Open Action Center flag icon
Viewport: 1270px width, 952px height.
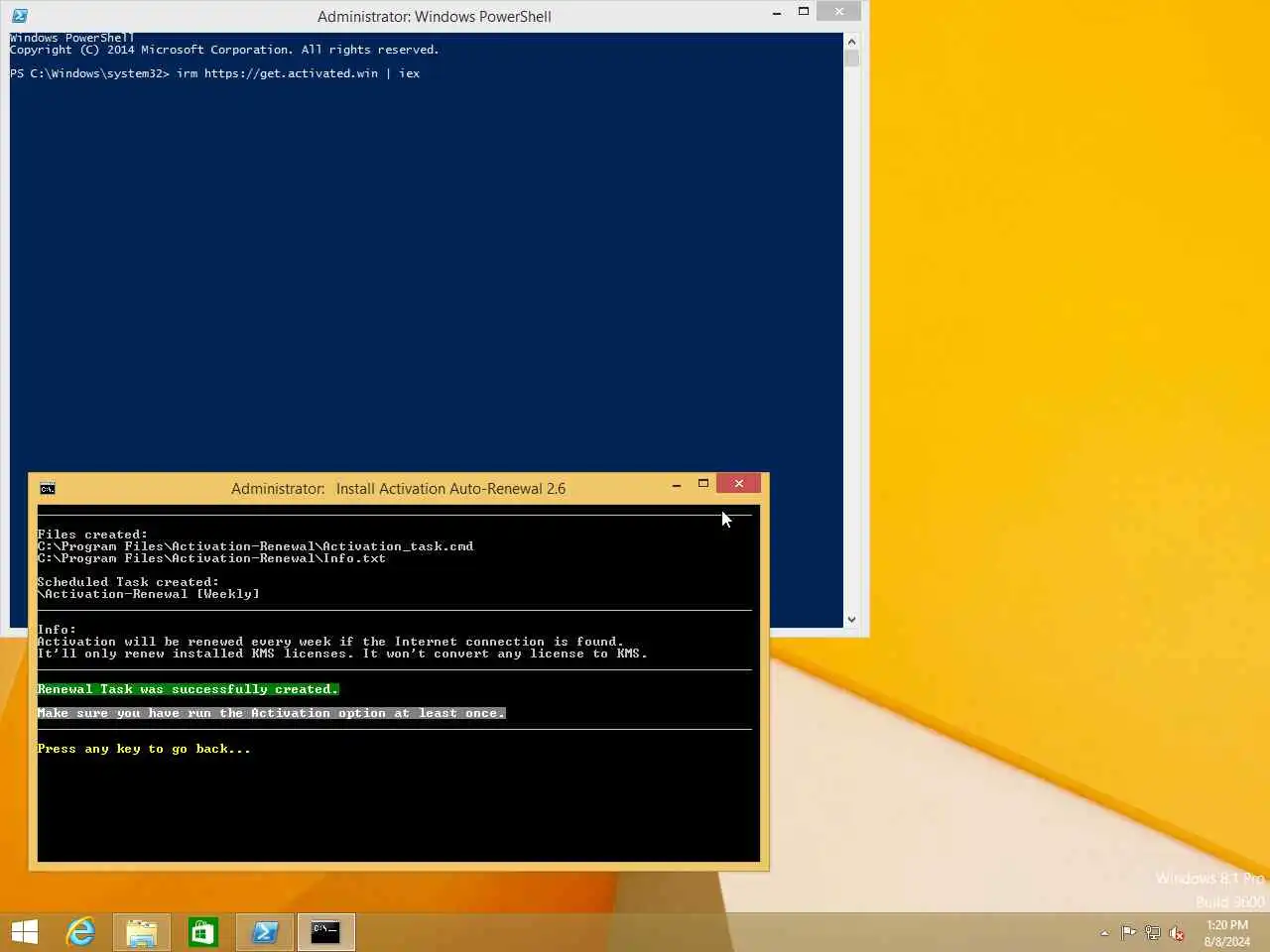click(1129, 932)
